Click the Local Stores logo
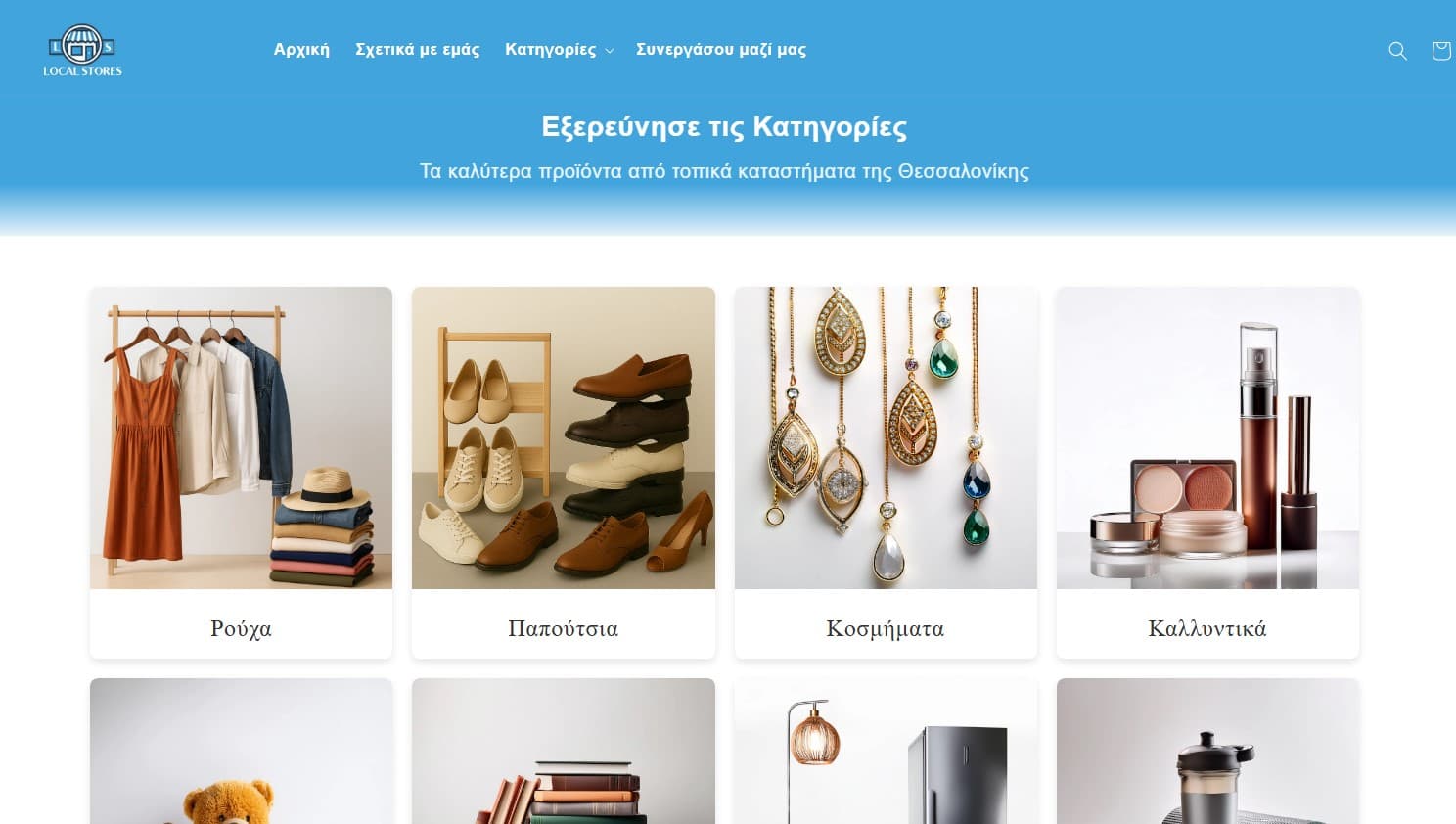 click(x=82, y=51)
